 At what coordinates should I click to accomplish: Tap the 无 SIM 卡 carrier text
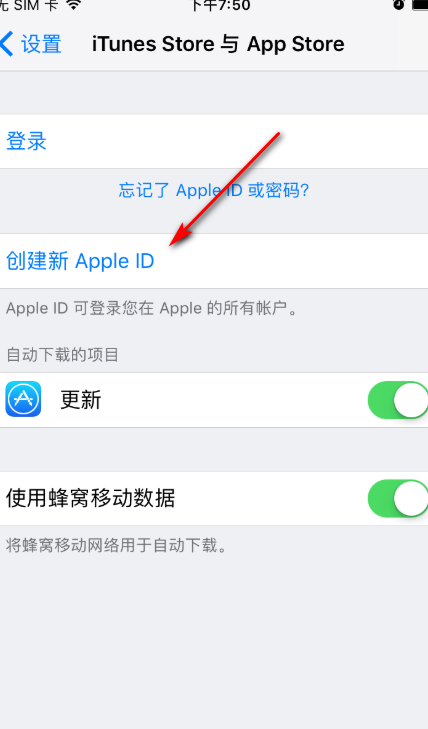tap(28, 5)
